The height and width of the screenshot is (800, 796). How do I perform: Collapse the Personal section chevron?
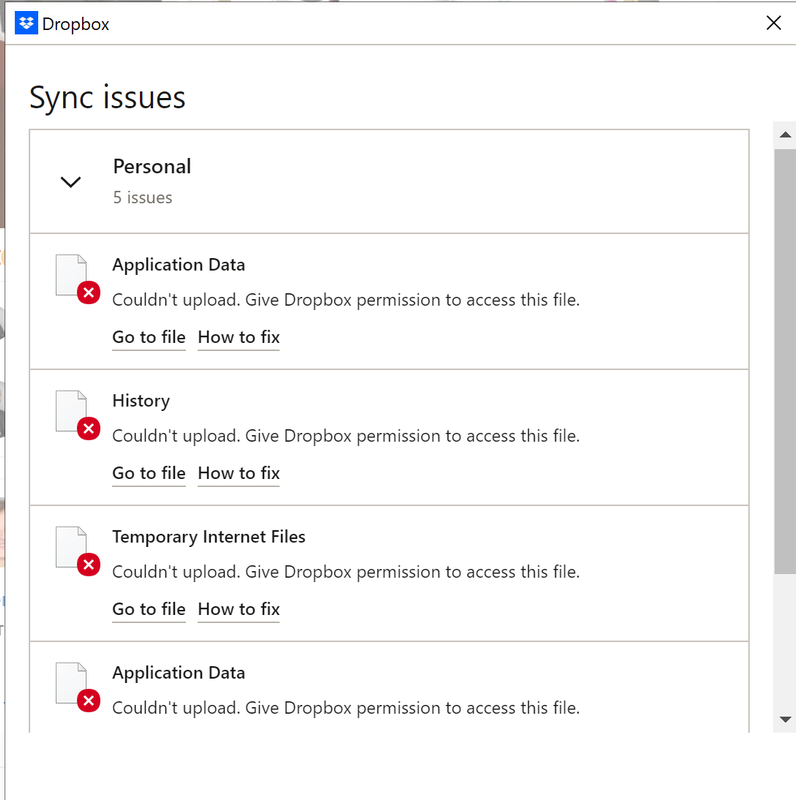(70, 182)
